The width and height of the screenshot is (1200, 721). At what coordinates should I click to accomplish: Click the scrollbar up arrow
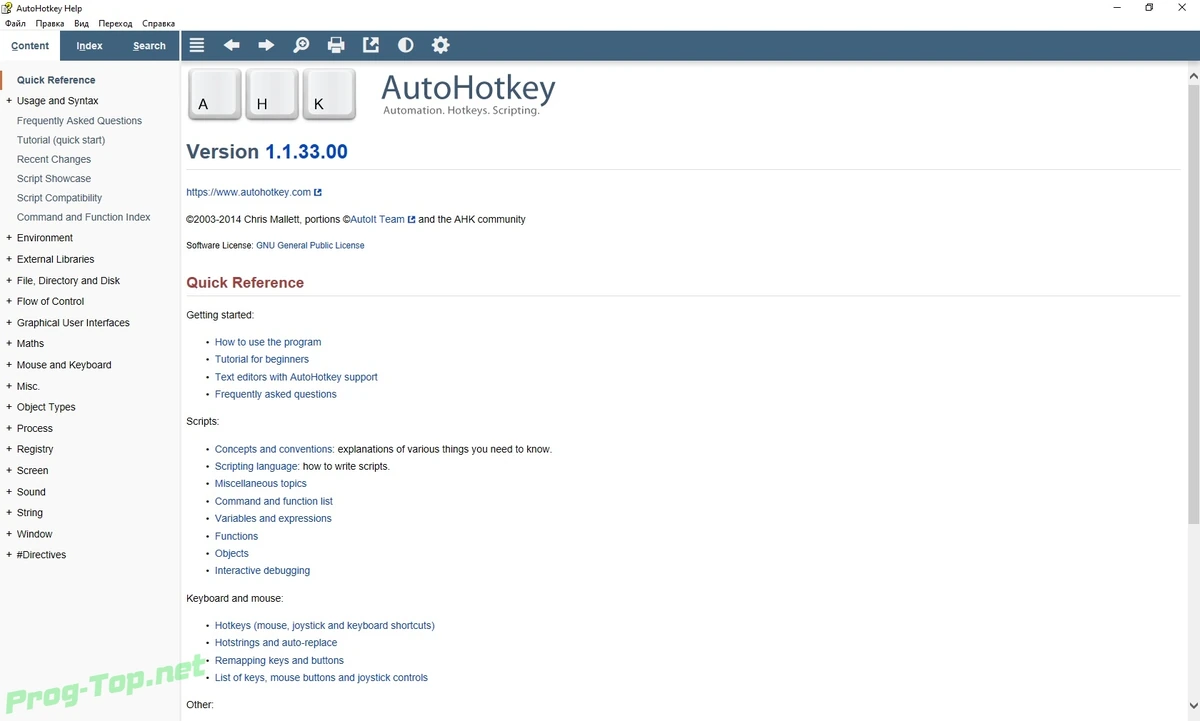1193,74
